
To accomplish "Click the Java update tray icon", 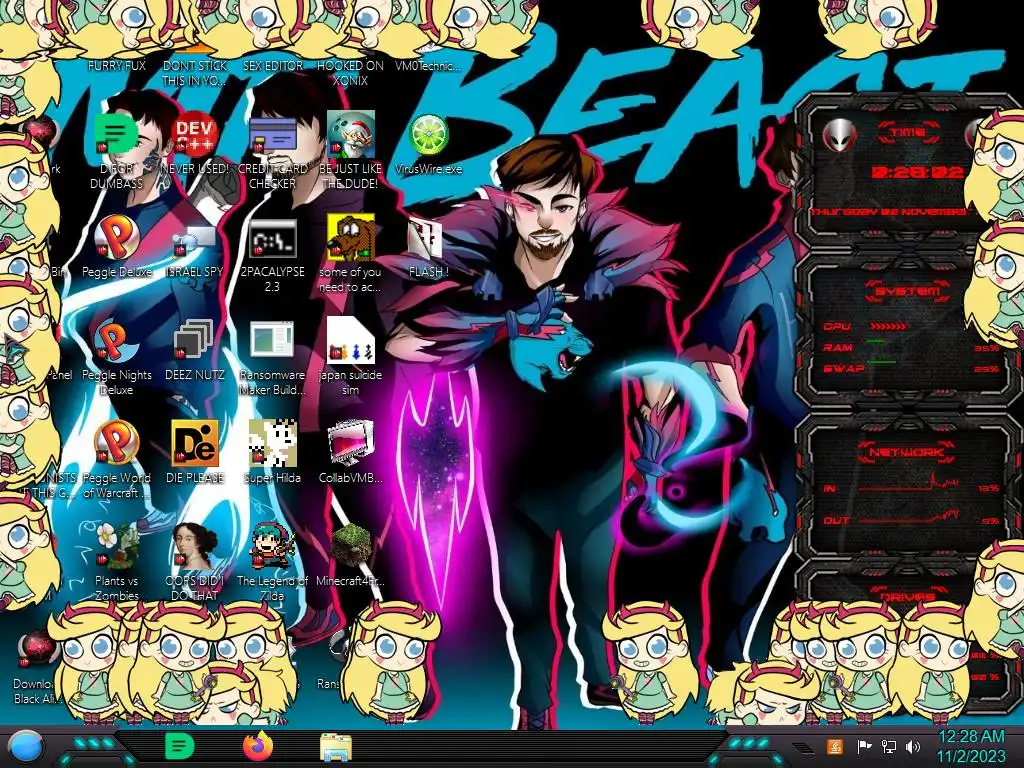I will 834,746.
